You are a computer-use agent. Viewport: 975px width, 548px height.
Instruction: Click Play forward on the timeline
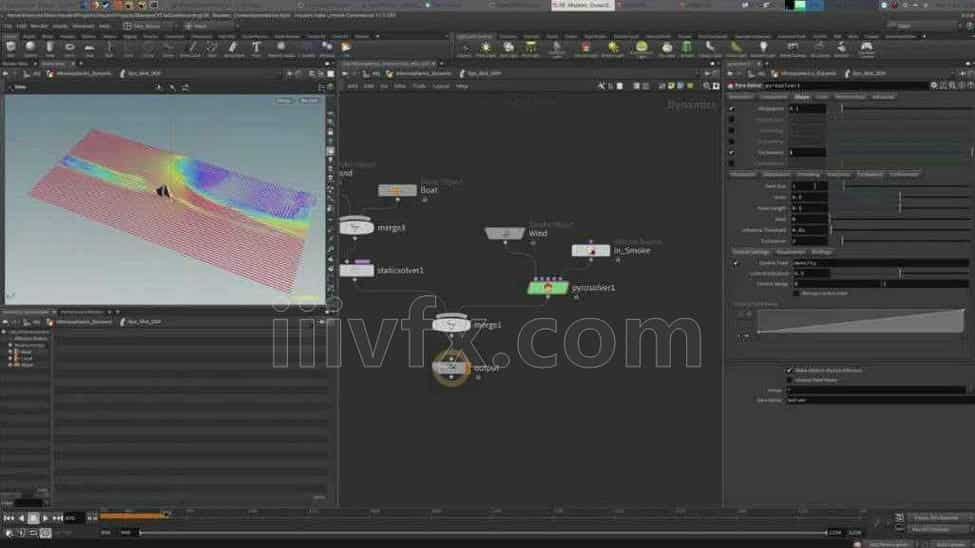pyautogui.click(x=45, y=518)
